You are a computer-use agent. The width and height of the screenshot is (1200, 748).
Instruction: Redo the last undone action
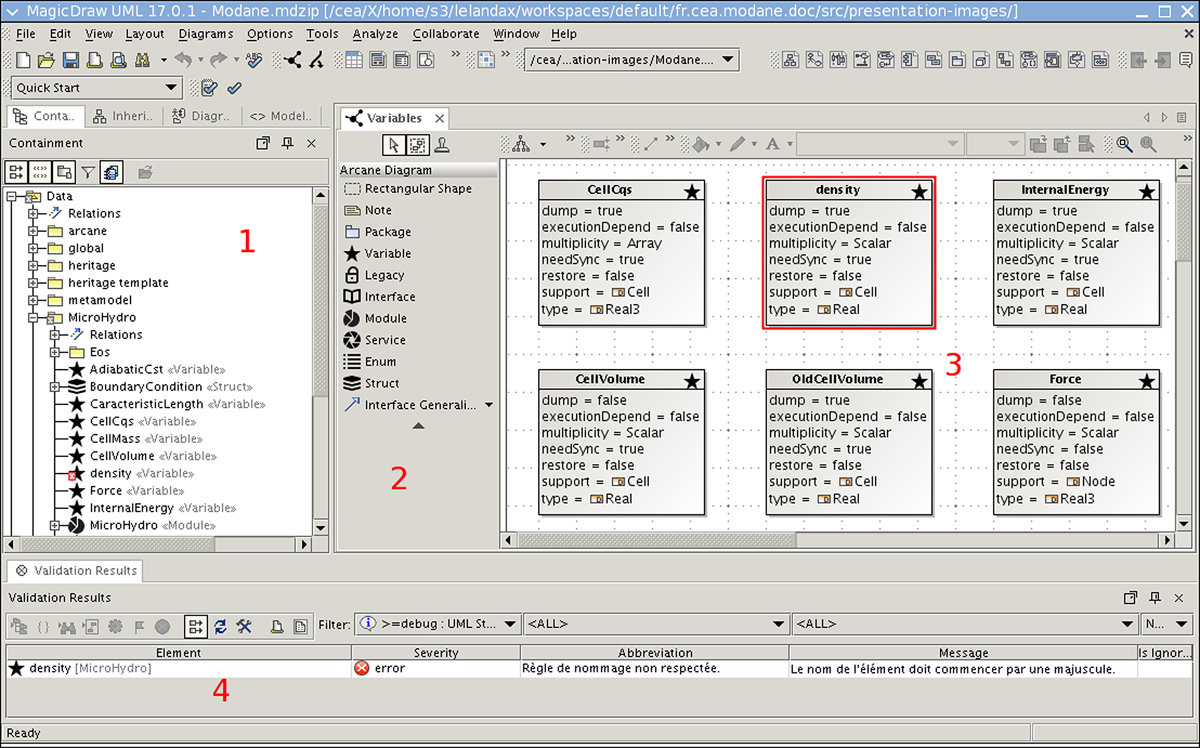click(x=217, y=60)
